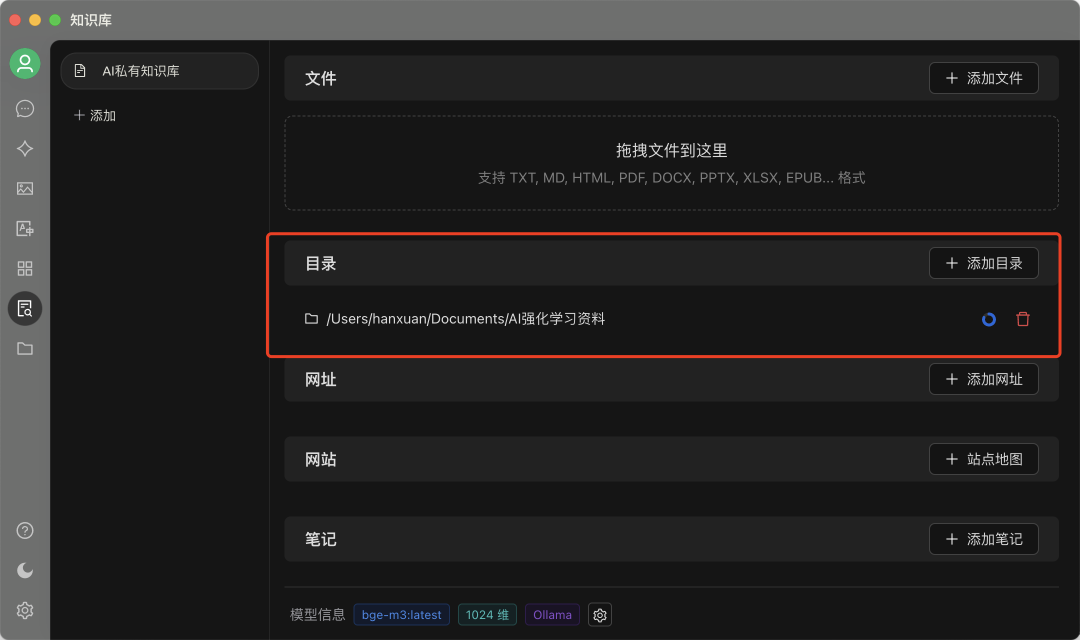This screenshot has width=1080, height=640.
Task: Open the chat assistant sidebar icon
Action: tap(25, 109)
